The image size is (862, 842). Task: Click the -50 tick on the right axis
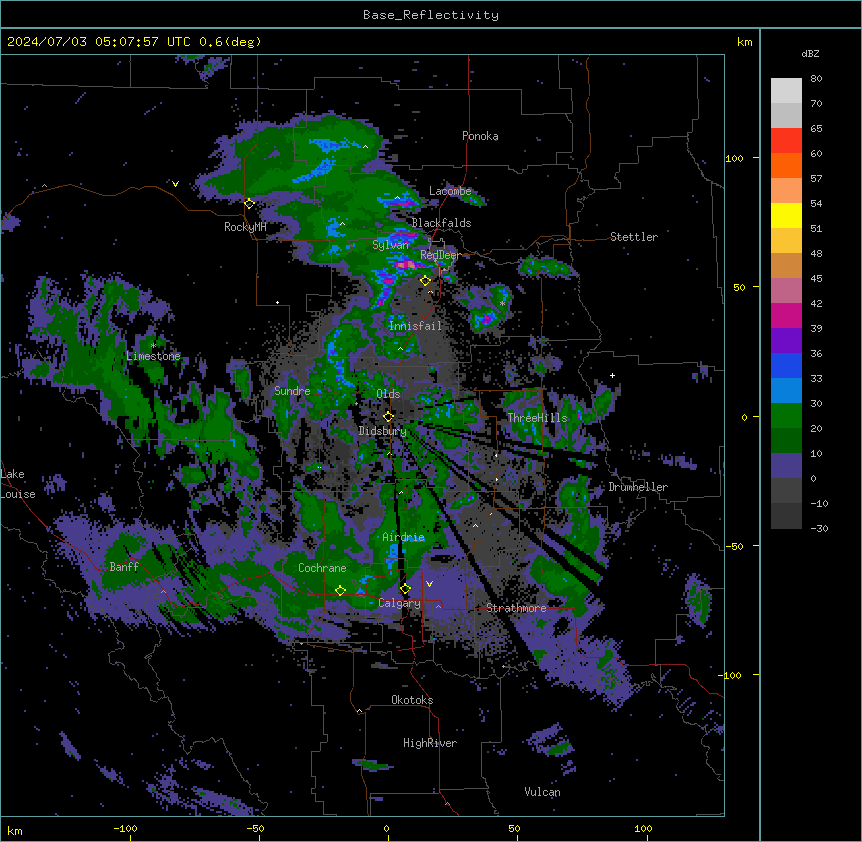click(734, 546)
